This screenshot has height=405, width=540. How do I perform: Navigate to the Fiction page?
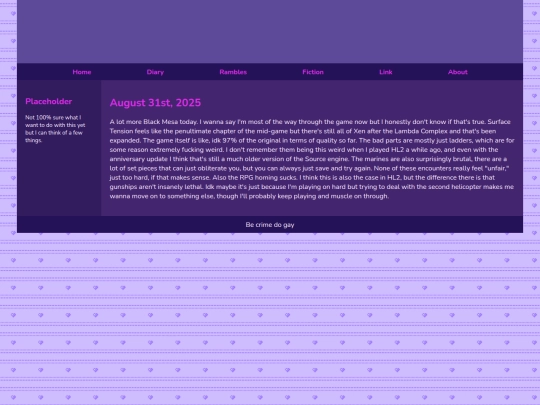point(313,72)
